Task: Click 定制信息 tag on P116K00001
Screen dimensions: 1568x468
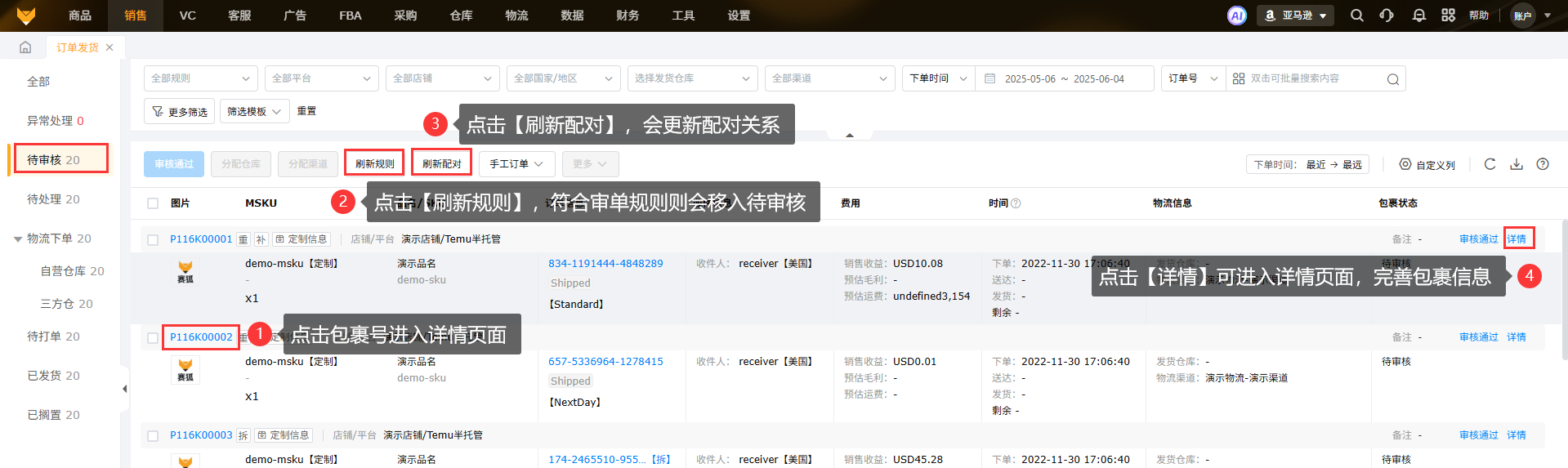Action: pos(302,239)
